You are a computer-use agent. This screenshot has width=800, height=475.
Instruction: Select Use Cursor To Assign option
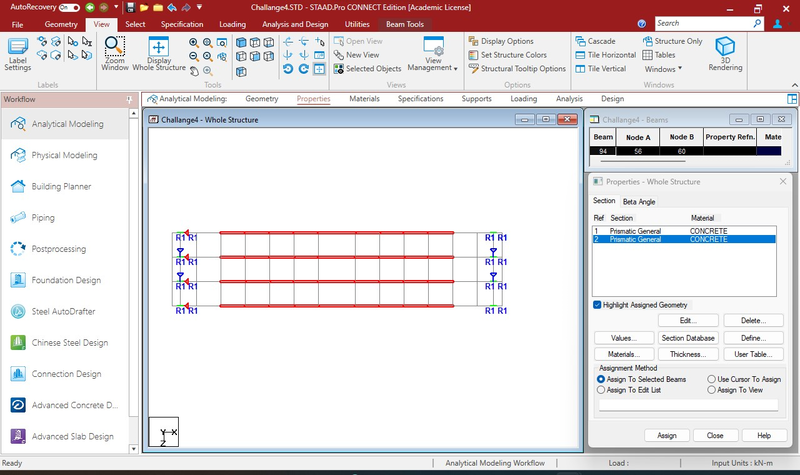pos(711,380)
